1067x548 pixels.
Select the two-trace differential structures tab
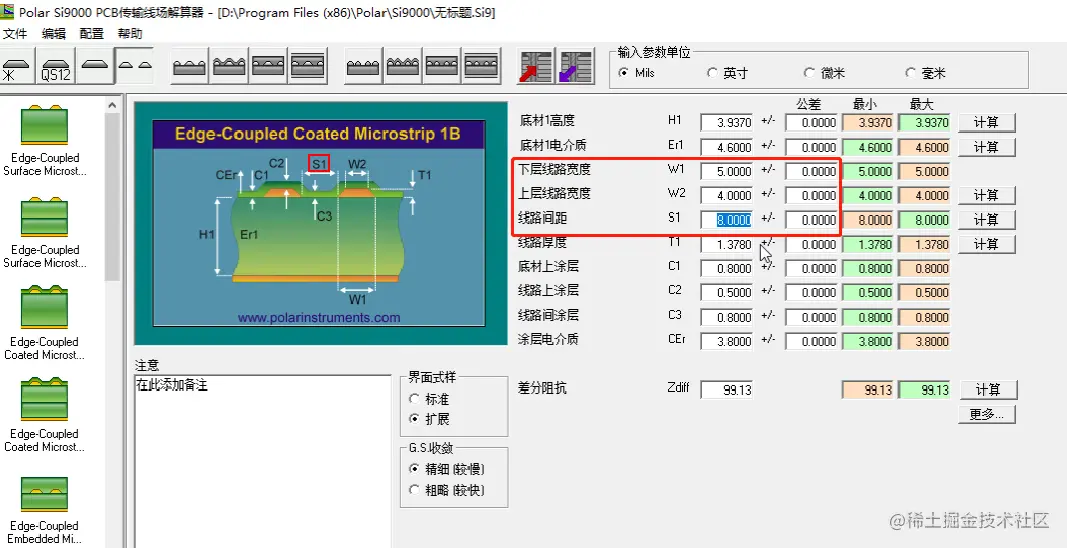point(134,66)
